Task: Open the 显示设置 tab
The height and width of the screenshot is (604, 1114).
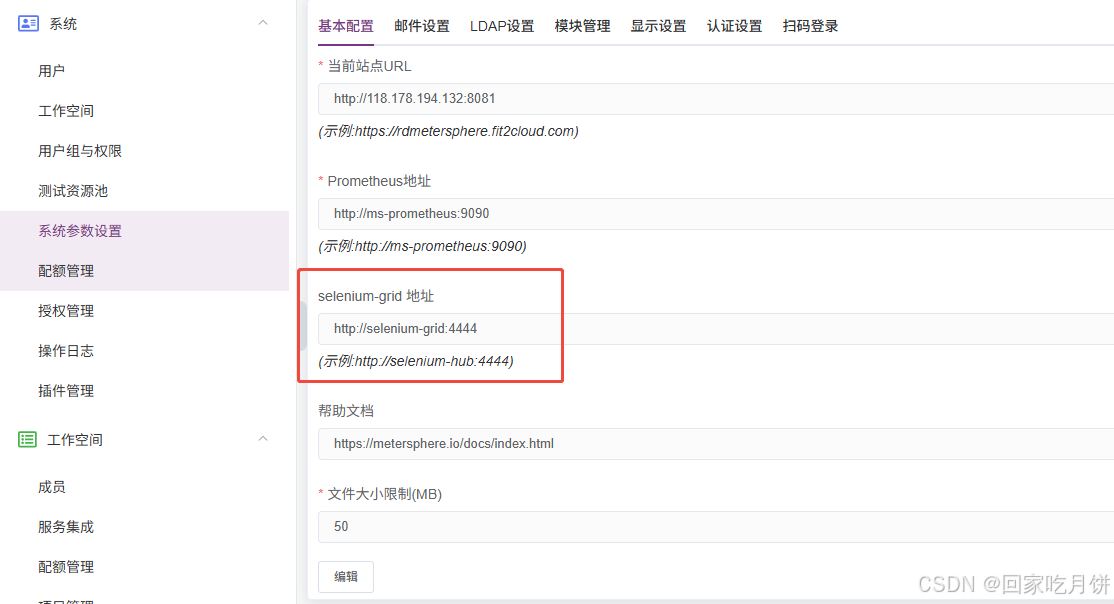Action: (x=657, y=26)
